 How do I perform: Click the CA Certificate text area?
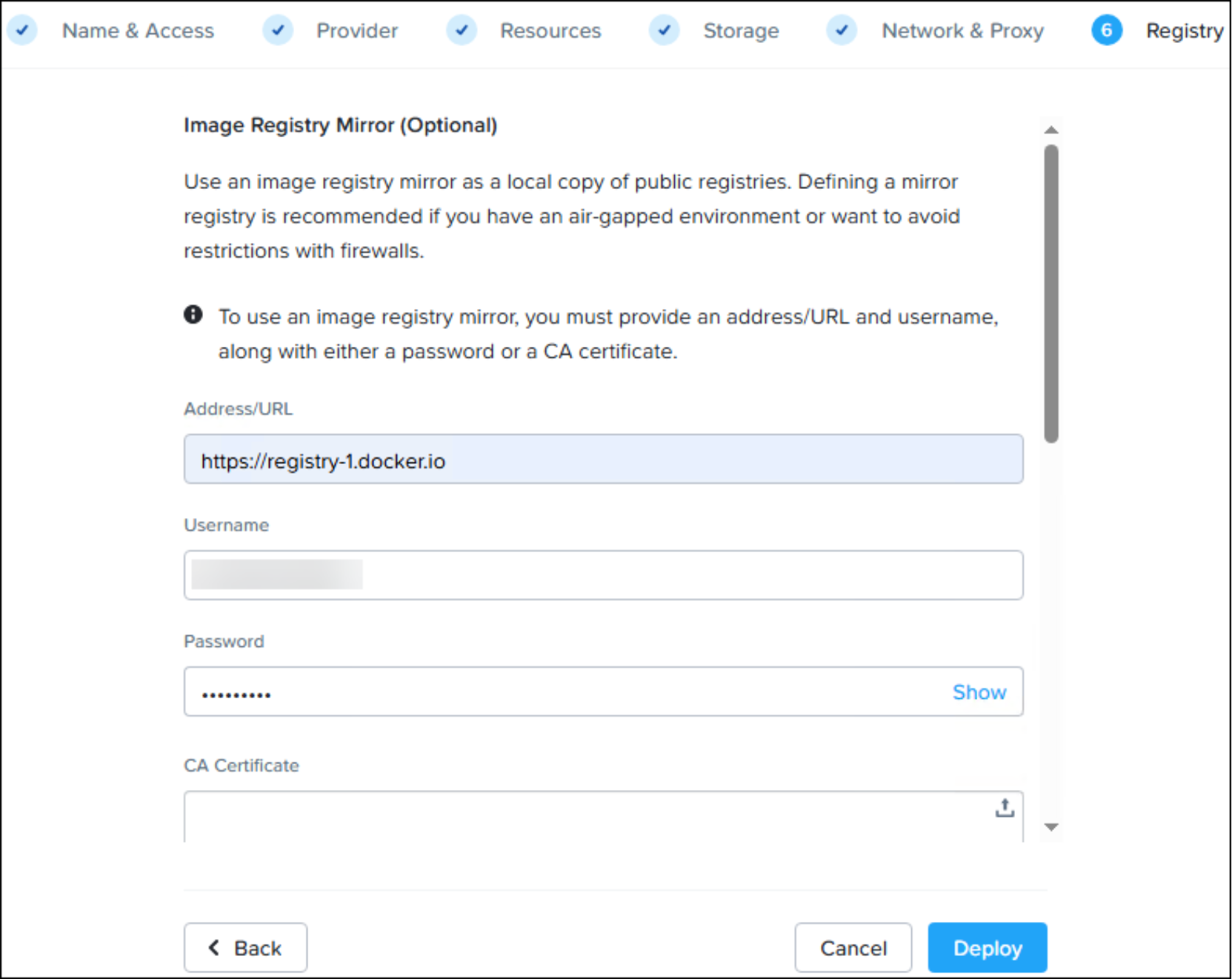[x=604, y=817]
